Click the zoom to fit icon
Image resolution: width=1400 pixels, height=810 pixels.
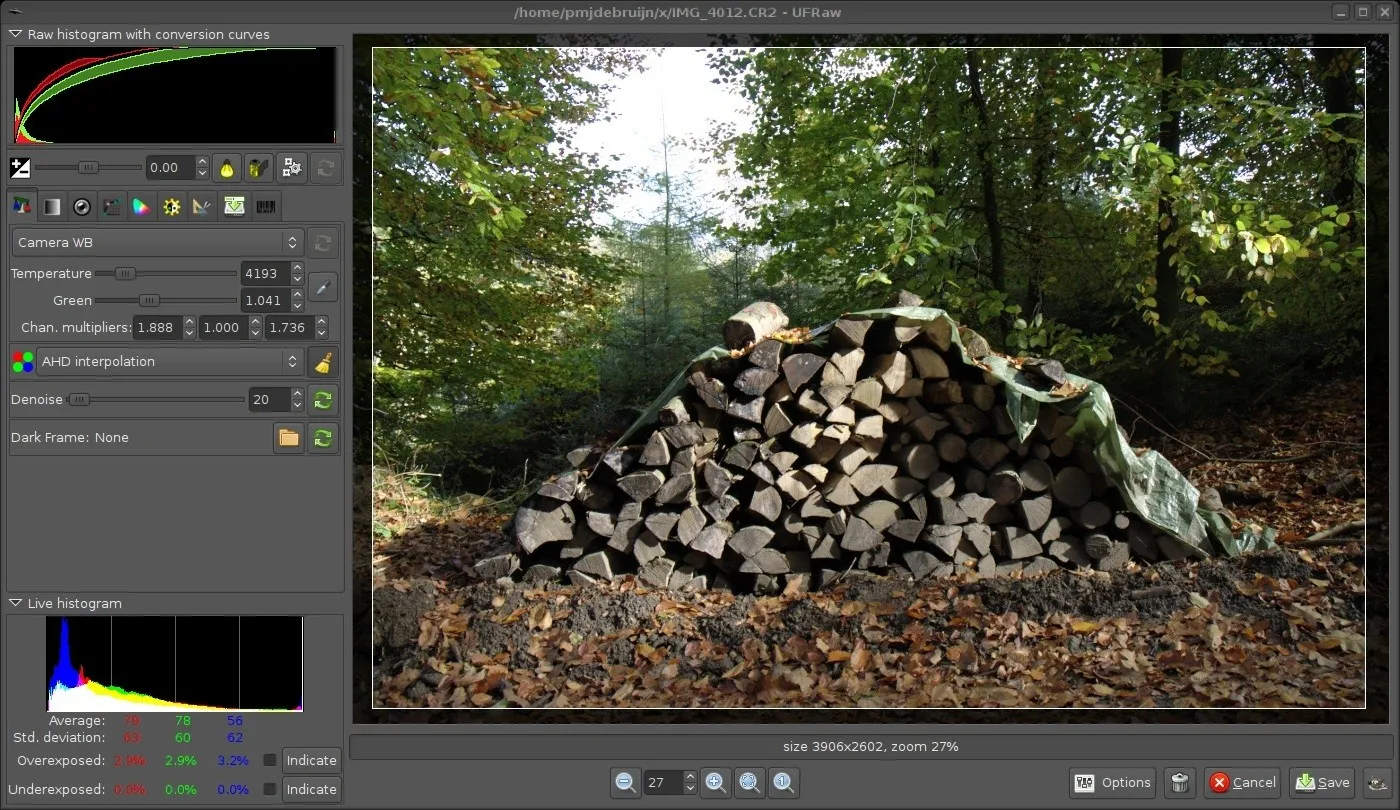point(749,783)
